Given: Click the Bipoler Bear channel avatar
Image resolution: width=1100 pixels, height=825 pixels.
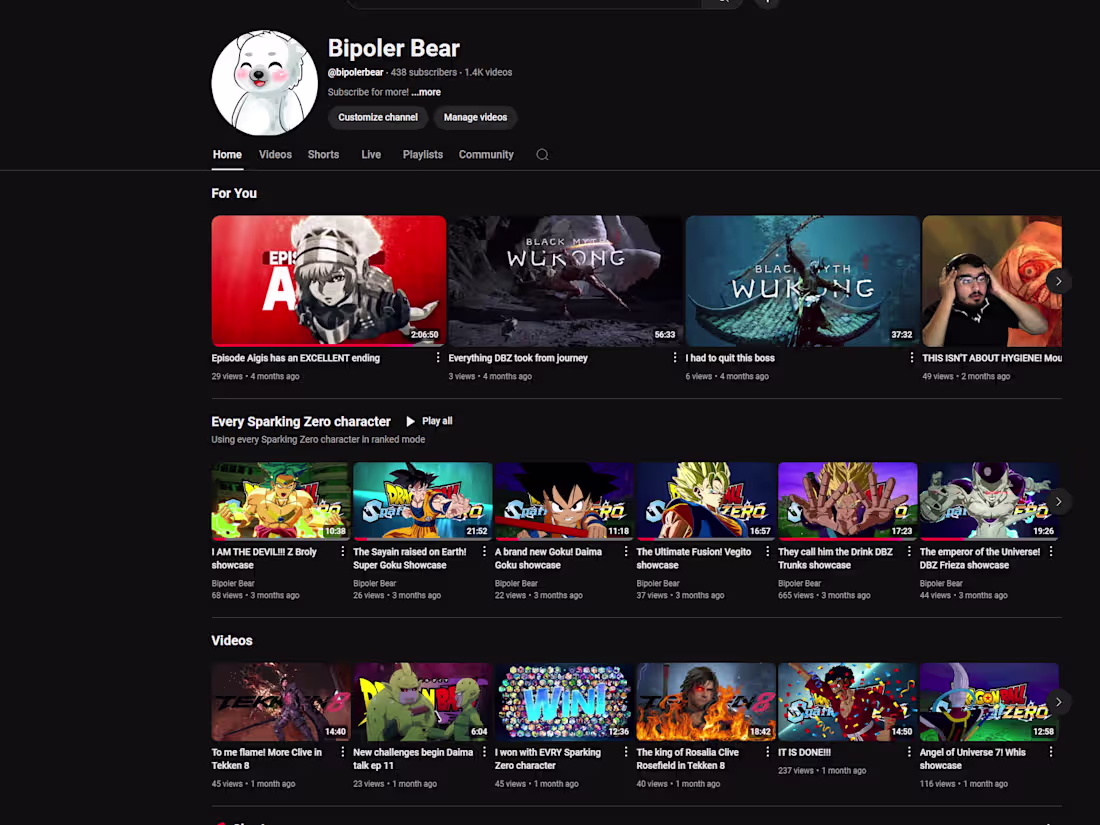Looking at the screenshot, I should pyautogui.click(x=264, y=83).
